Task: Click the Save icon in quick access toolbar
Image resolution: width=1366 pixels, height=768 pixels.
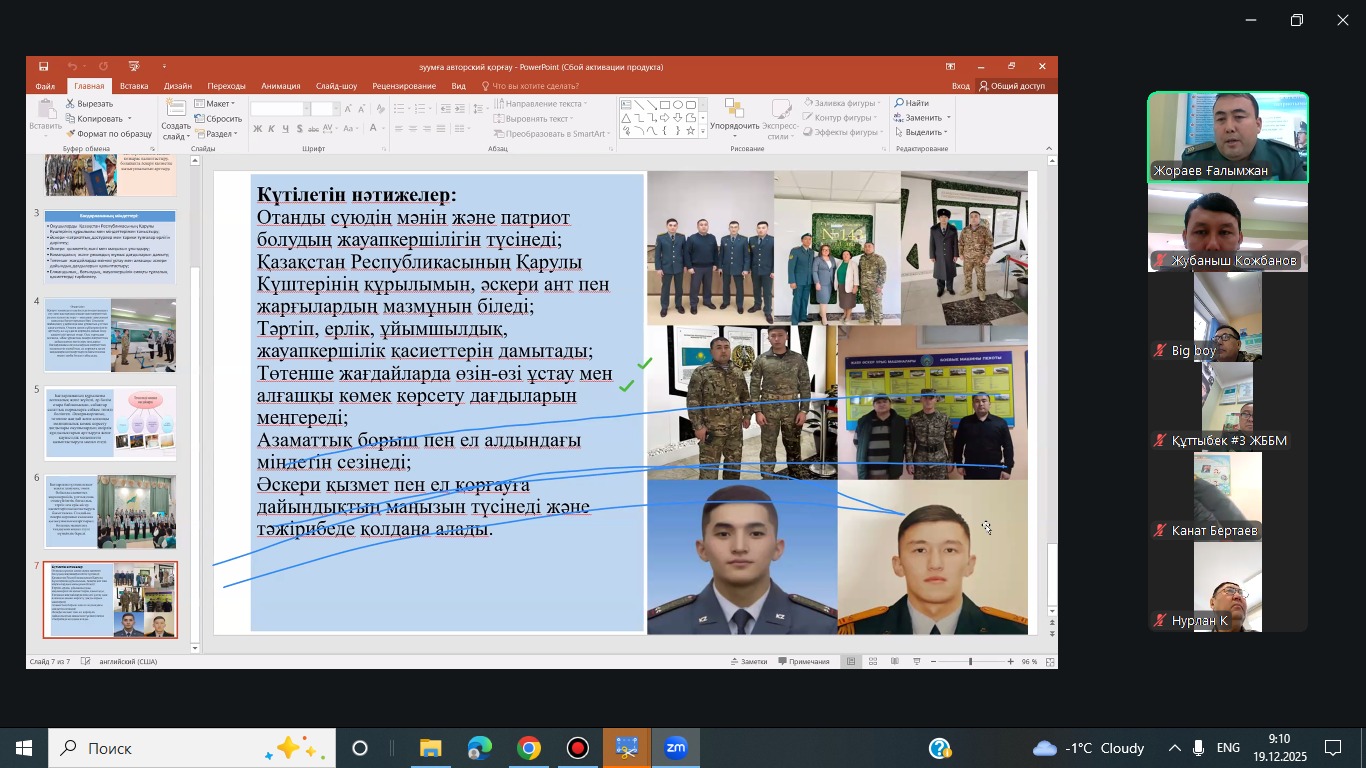Action: (44, 67)
